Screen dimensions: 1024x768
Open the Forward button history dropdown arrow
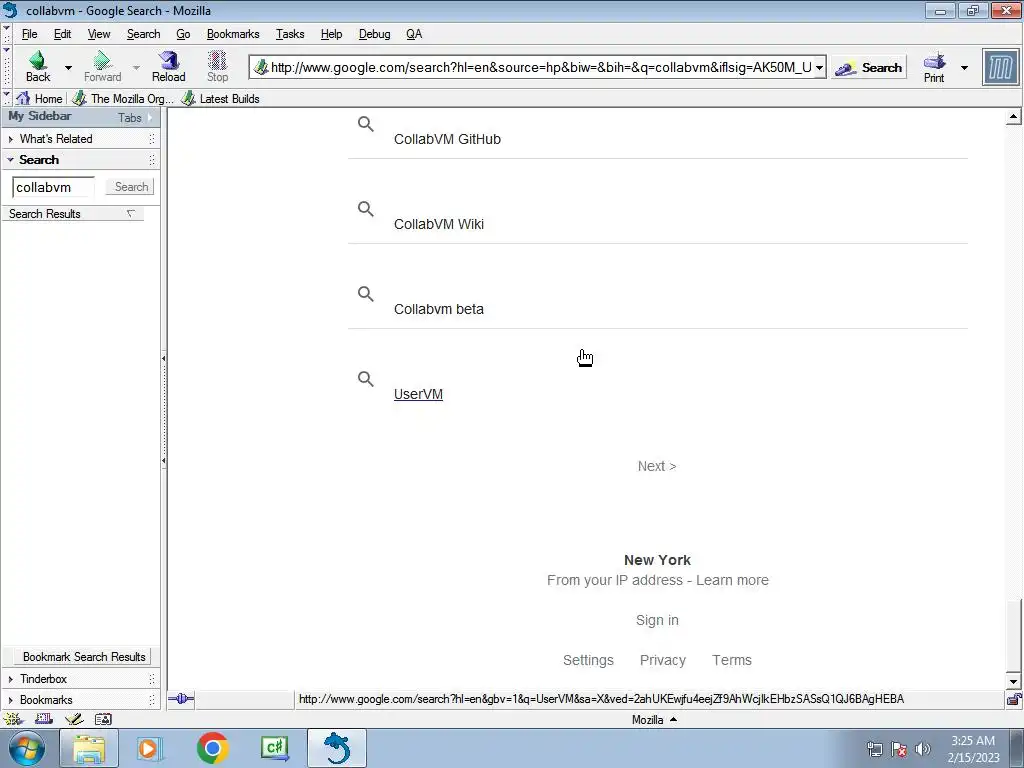click(x=136, y=67)
